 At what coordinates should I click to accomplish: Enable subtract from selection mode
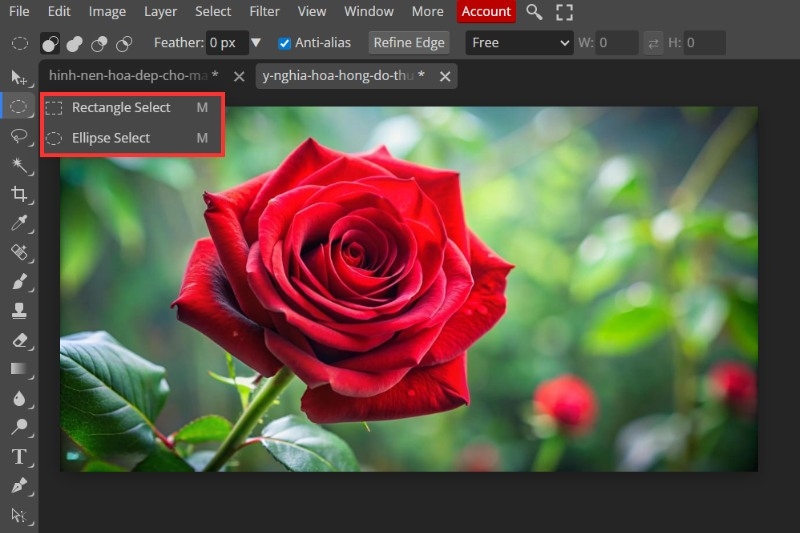pos(99,43)
